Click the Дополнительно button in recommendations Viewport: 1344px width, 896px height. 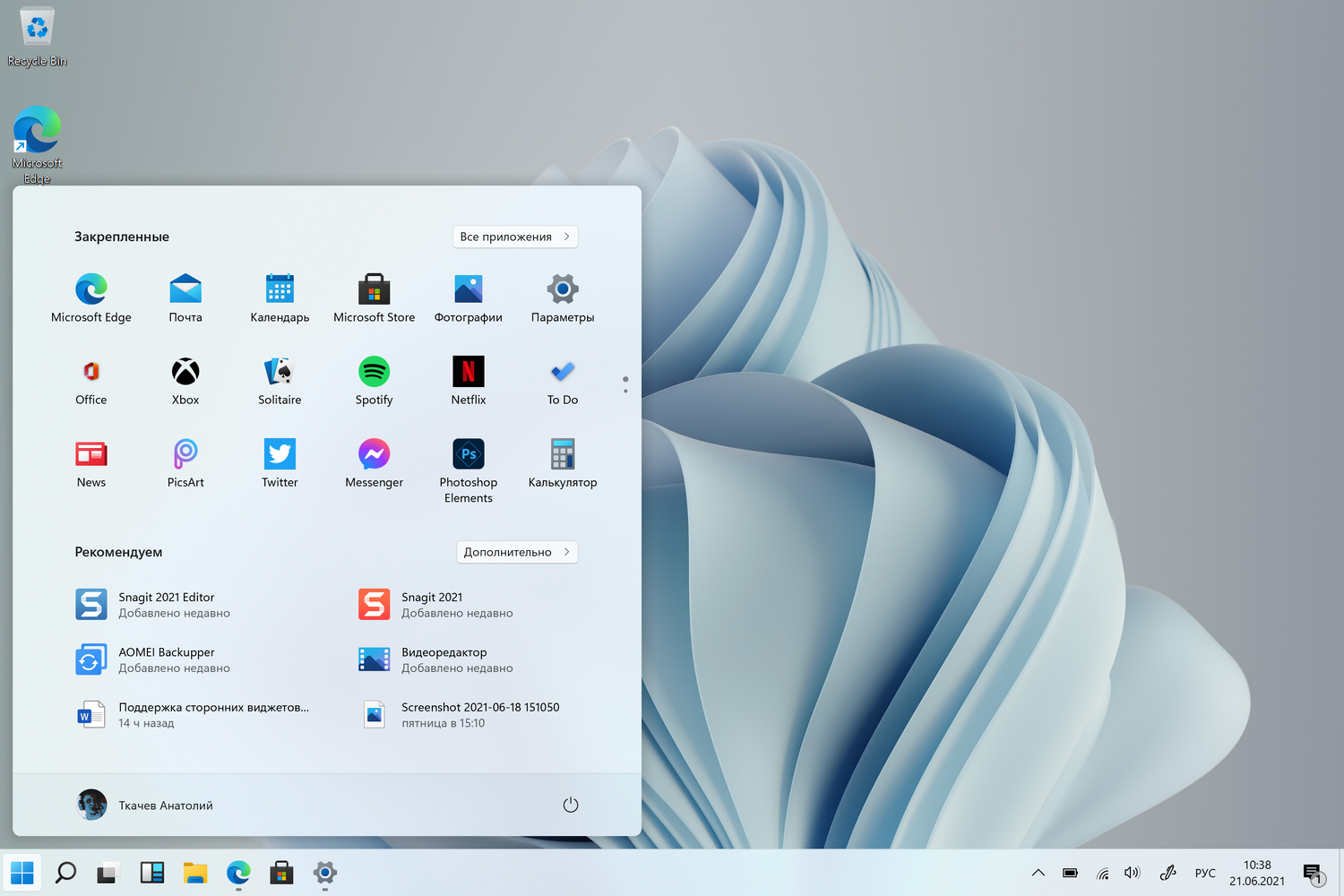point(517,552)
